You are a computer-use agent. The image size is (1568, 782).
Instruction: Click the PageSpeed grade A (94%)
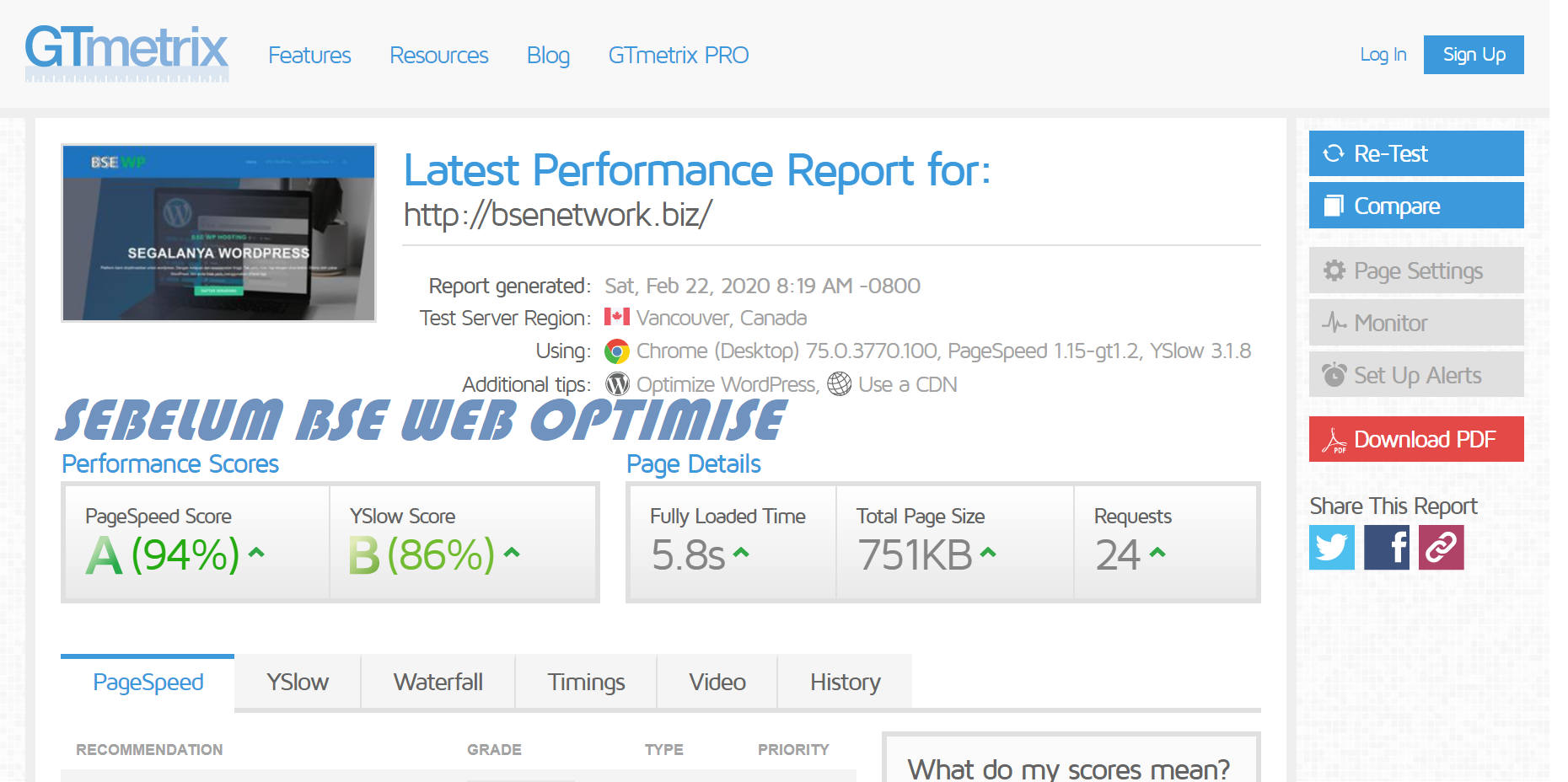[x=163, y=555]
